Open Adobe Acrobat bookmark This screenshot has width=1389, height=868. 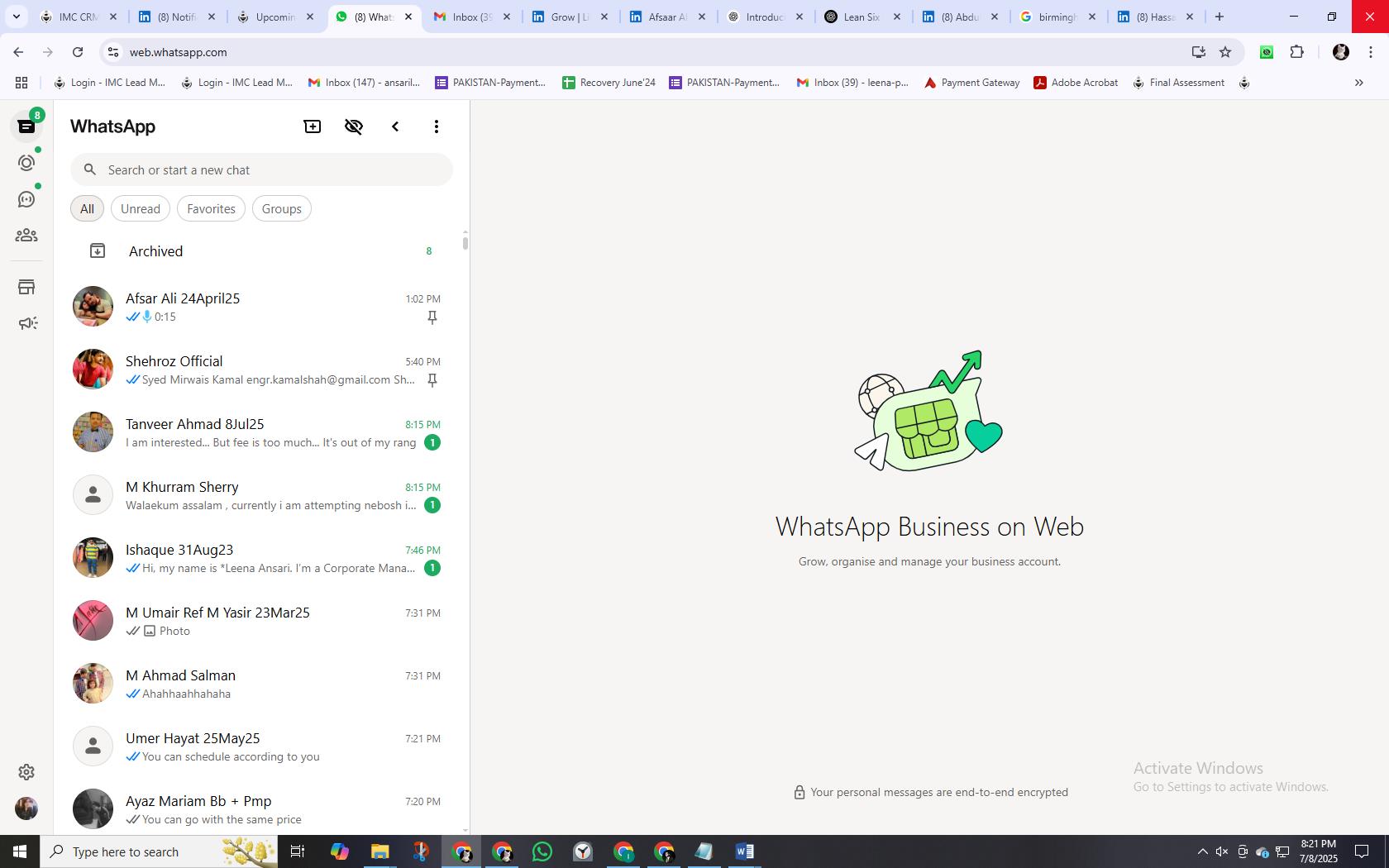pos(1076,83)
